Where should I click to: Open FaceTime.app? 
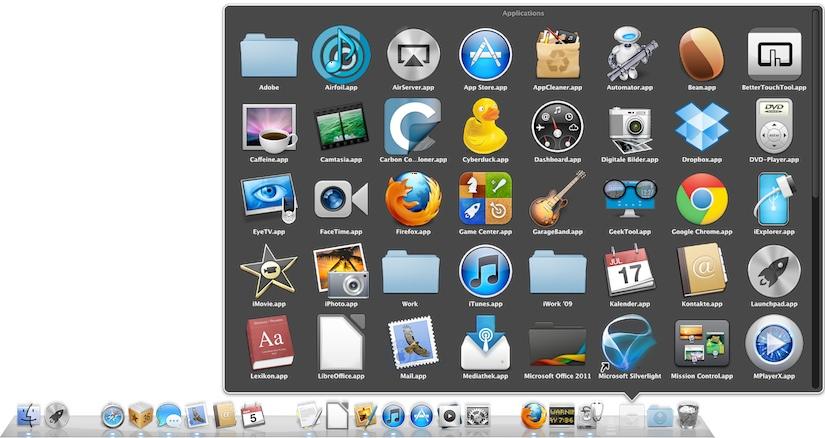[341, 200]
